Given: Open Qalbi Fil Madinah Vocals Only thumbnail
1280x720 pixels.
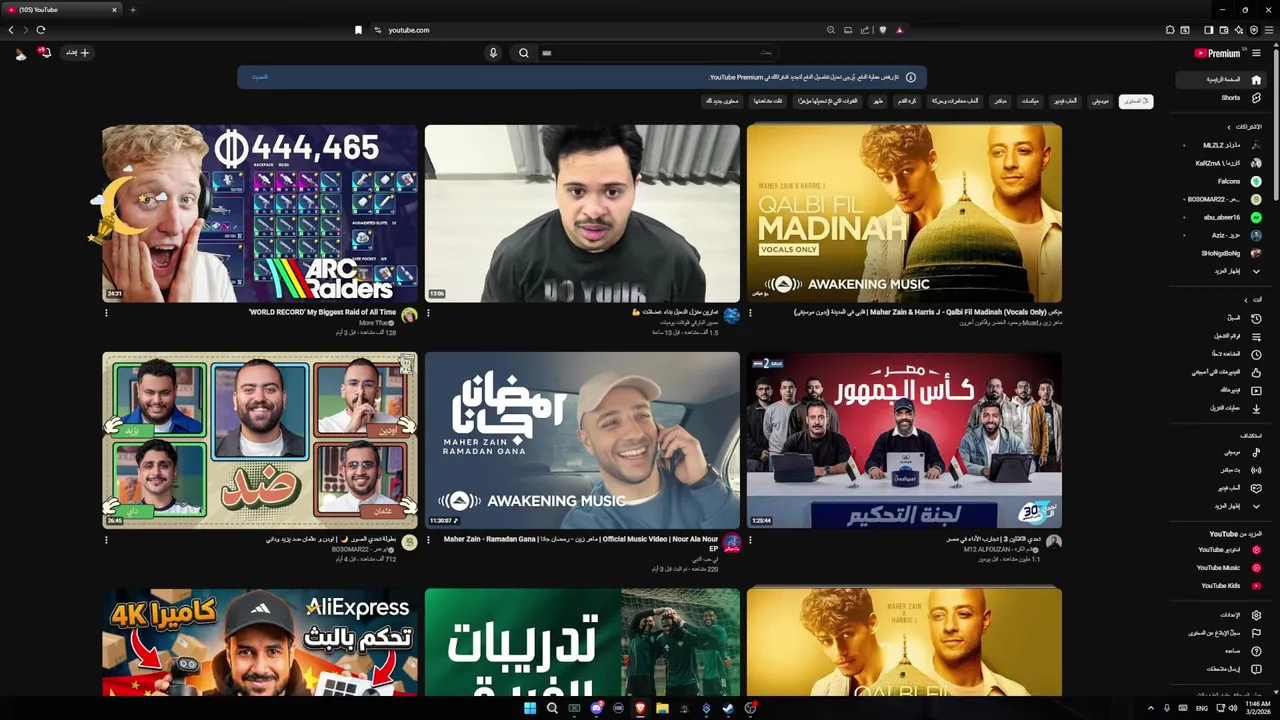Looking at the screenshot, I should pos(904,213).
